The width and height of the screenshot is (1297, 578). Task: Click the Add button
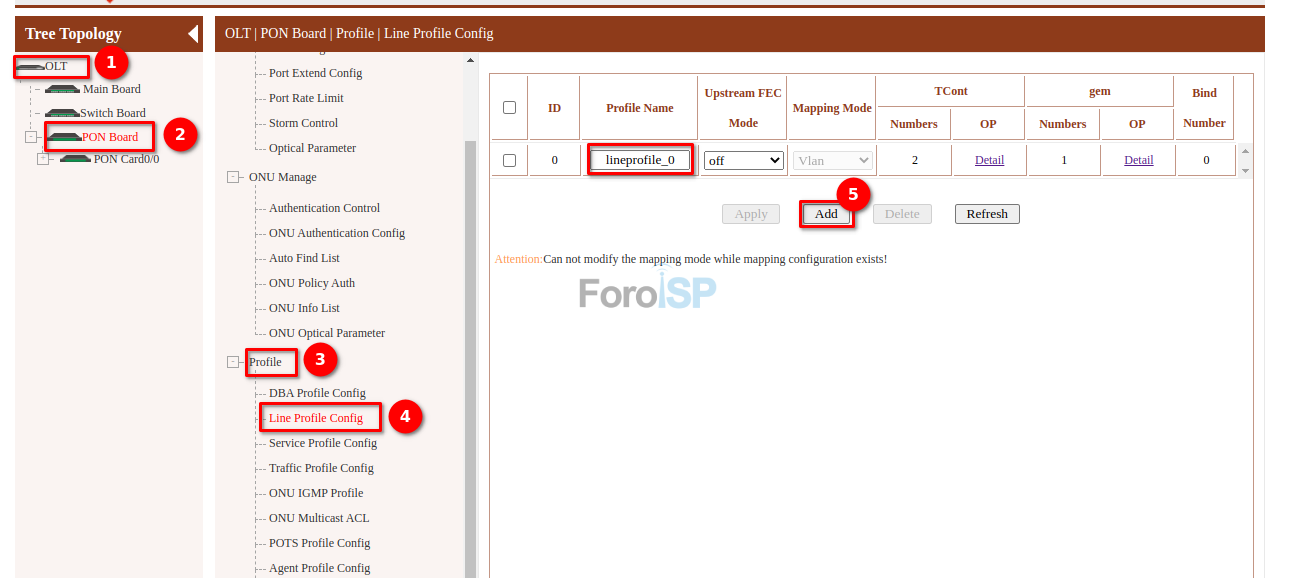tap(826, 214)
